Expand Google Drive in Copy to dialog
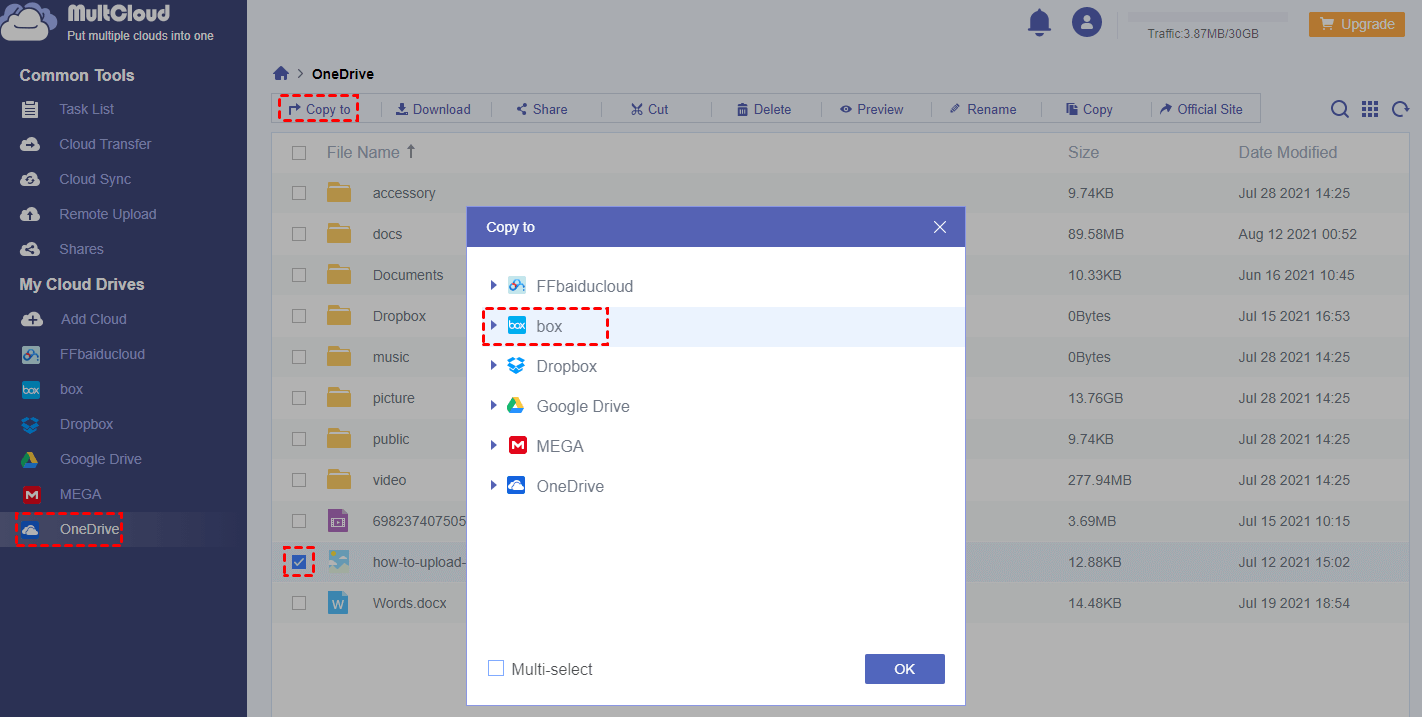The width and height of the screenshot is (1422, 717). 494,406
